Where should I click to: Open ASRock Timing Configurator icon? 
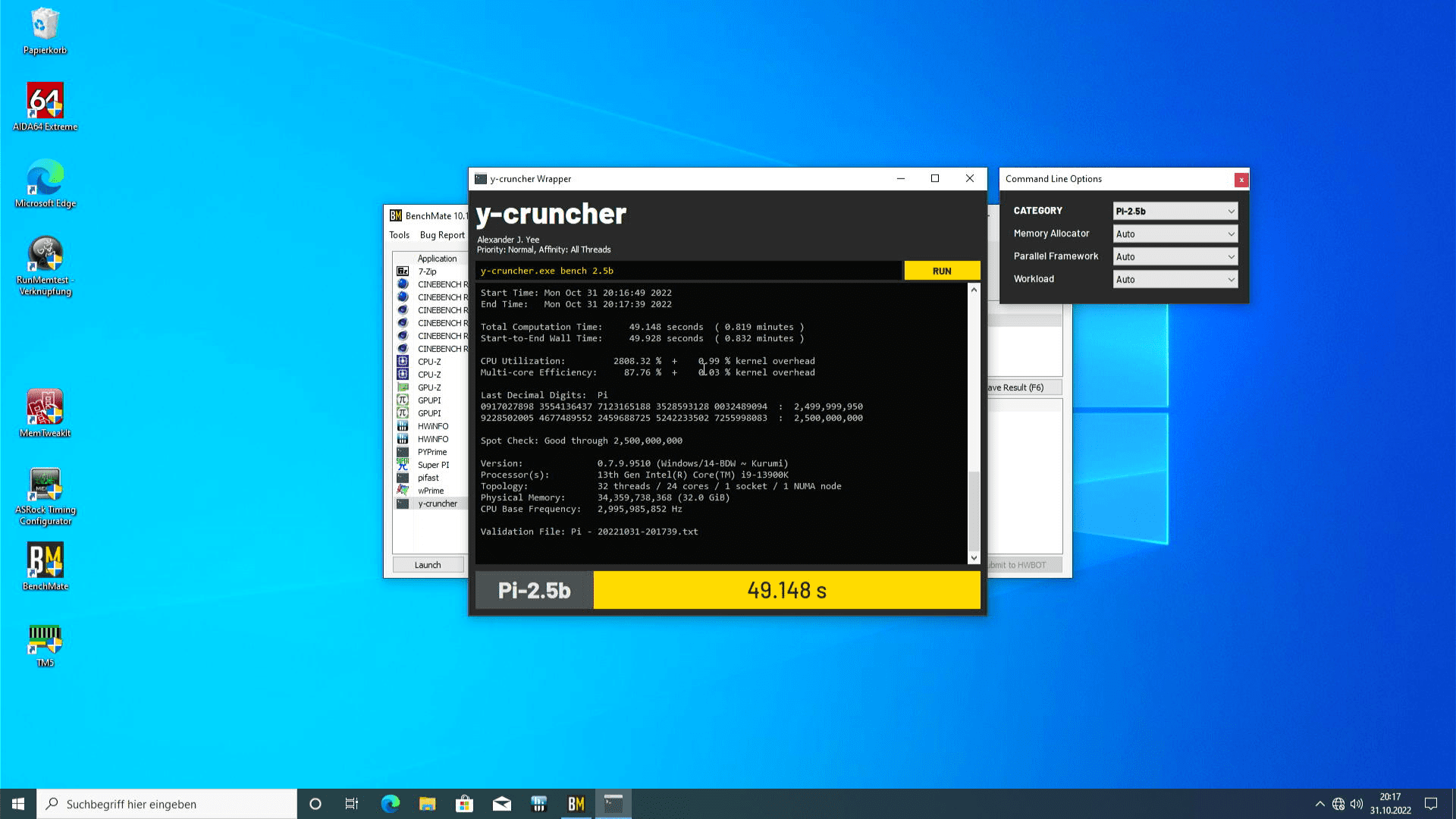tap(45, 494)
